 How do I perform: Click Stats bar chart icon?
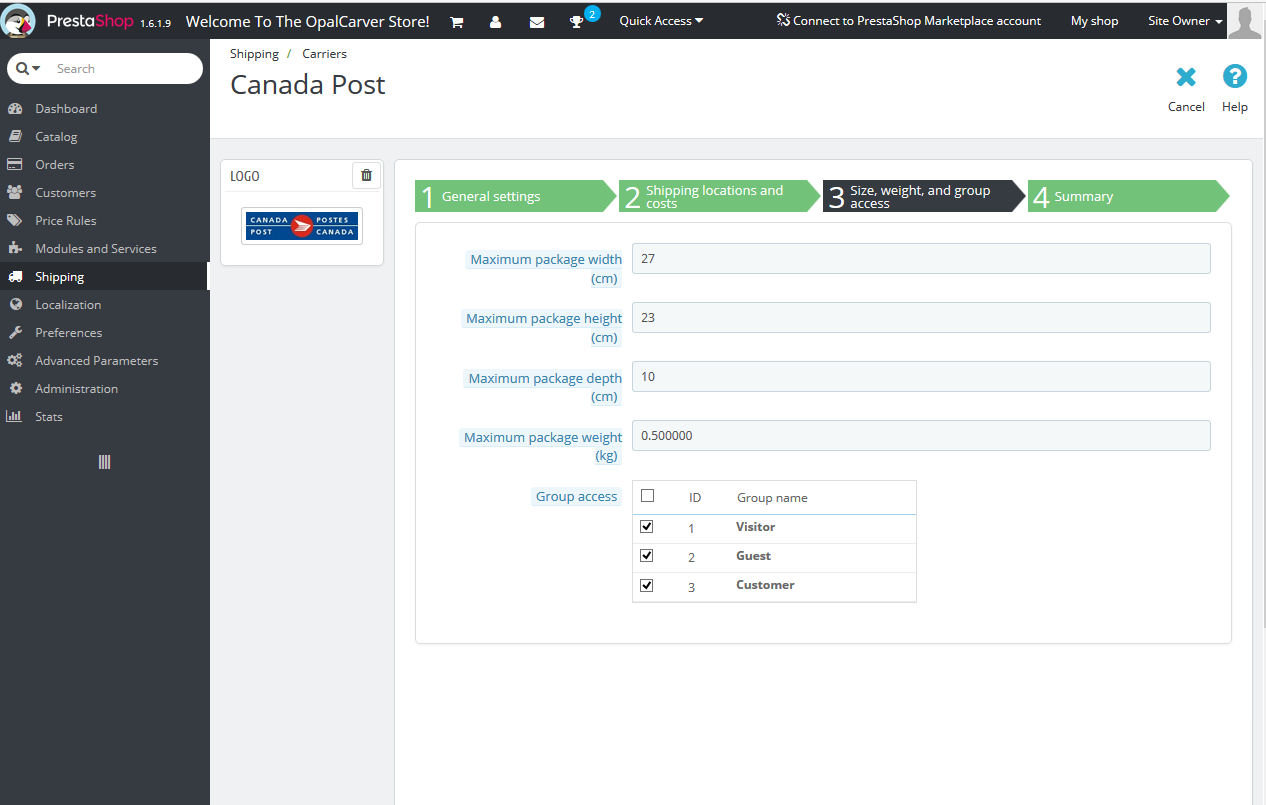[x=15, y=416]
